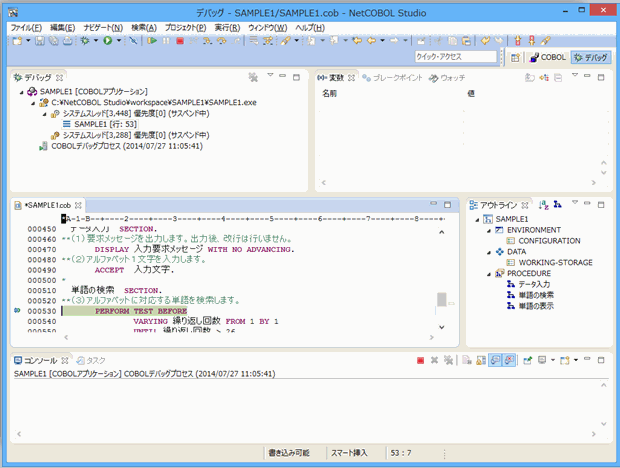Switch to the ウォッチ tab
620x468 pixels.
coord(448,78)
